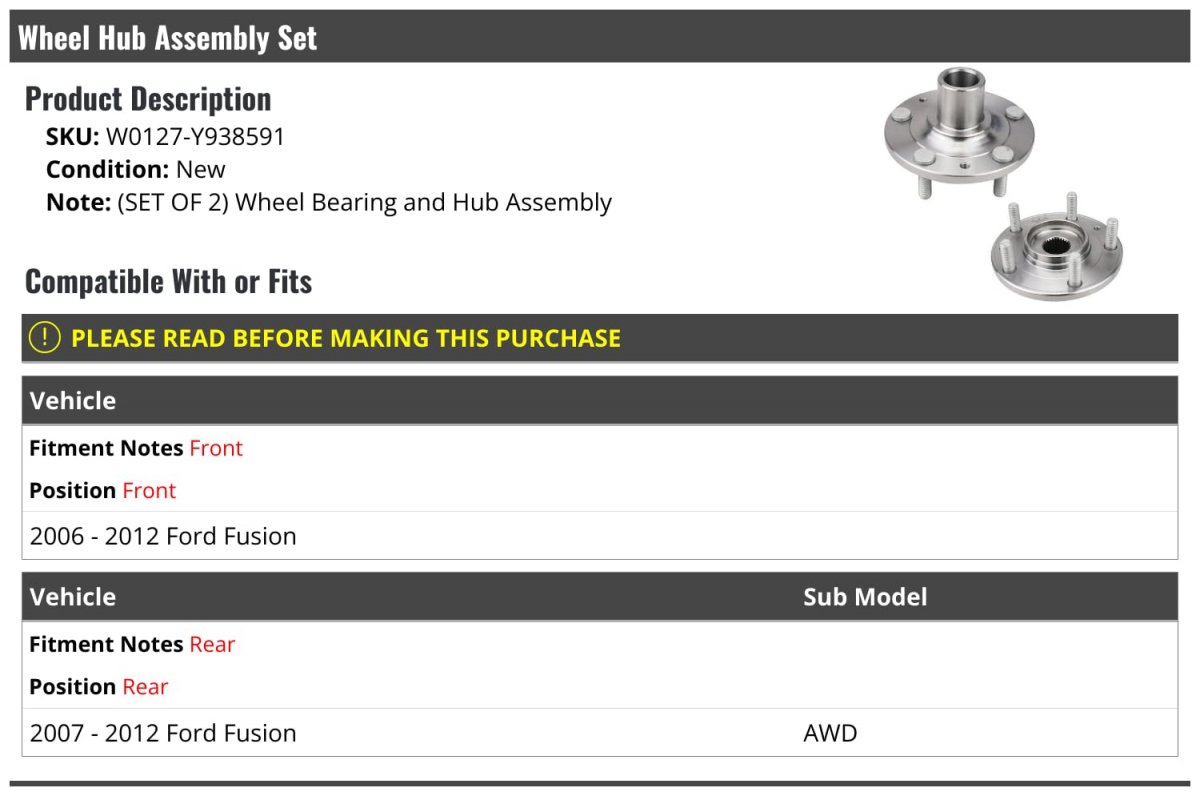The image size is (1200, 796).
Task: Click the red Front position value
Action: point(149,490)
